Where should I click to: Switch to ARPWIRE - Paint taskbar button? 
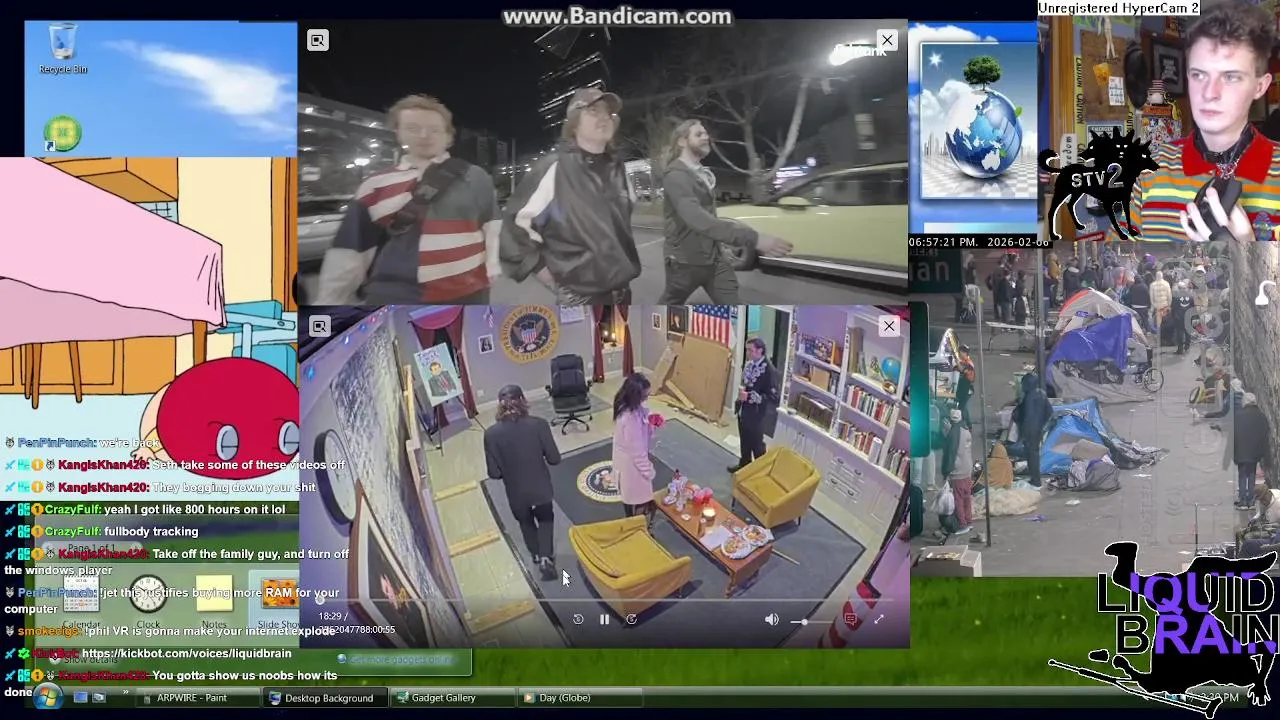click(x=196, y=698)
